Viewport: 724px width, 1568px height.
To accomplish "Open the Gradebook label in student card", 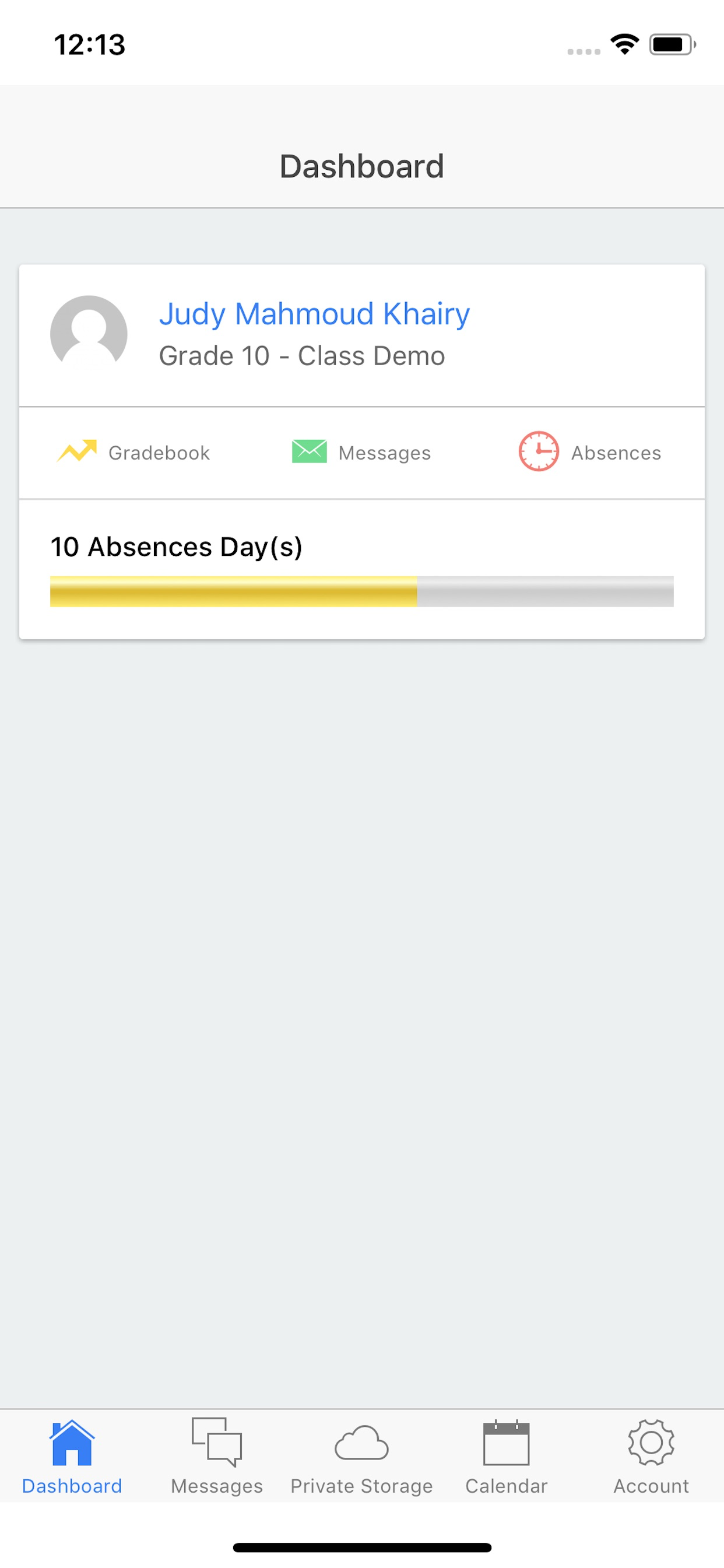I will coord(159,453).
